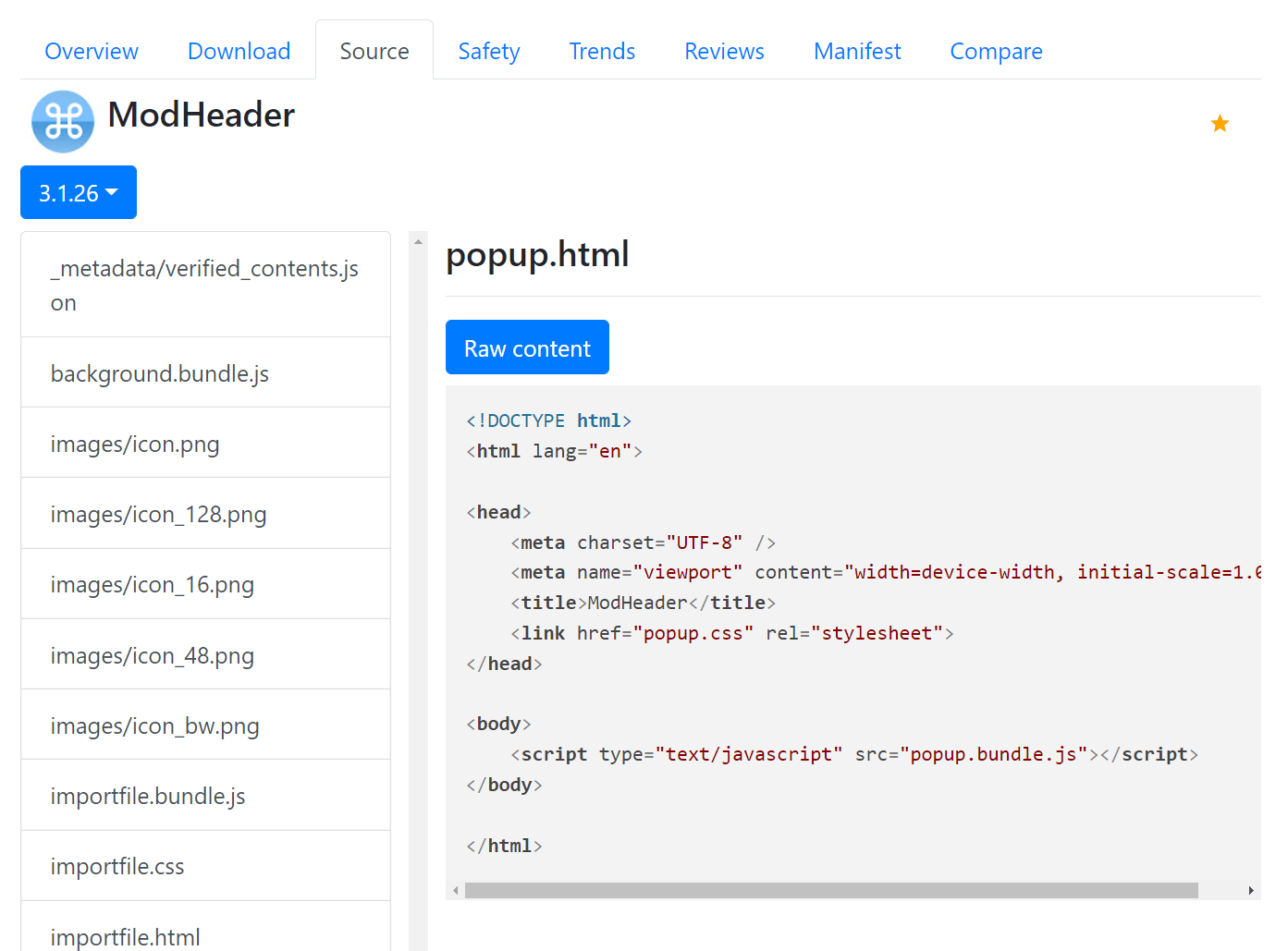Open the Trends tab
Screen dimensions: 1288x951
[602, 51]
